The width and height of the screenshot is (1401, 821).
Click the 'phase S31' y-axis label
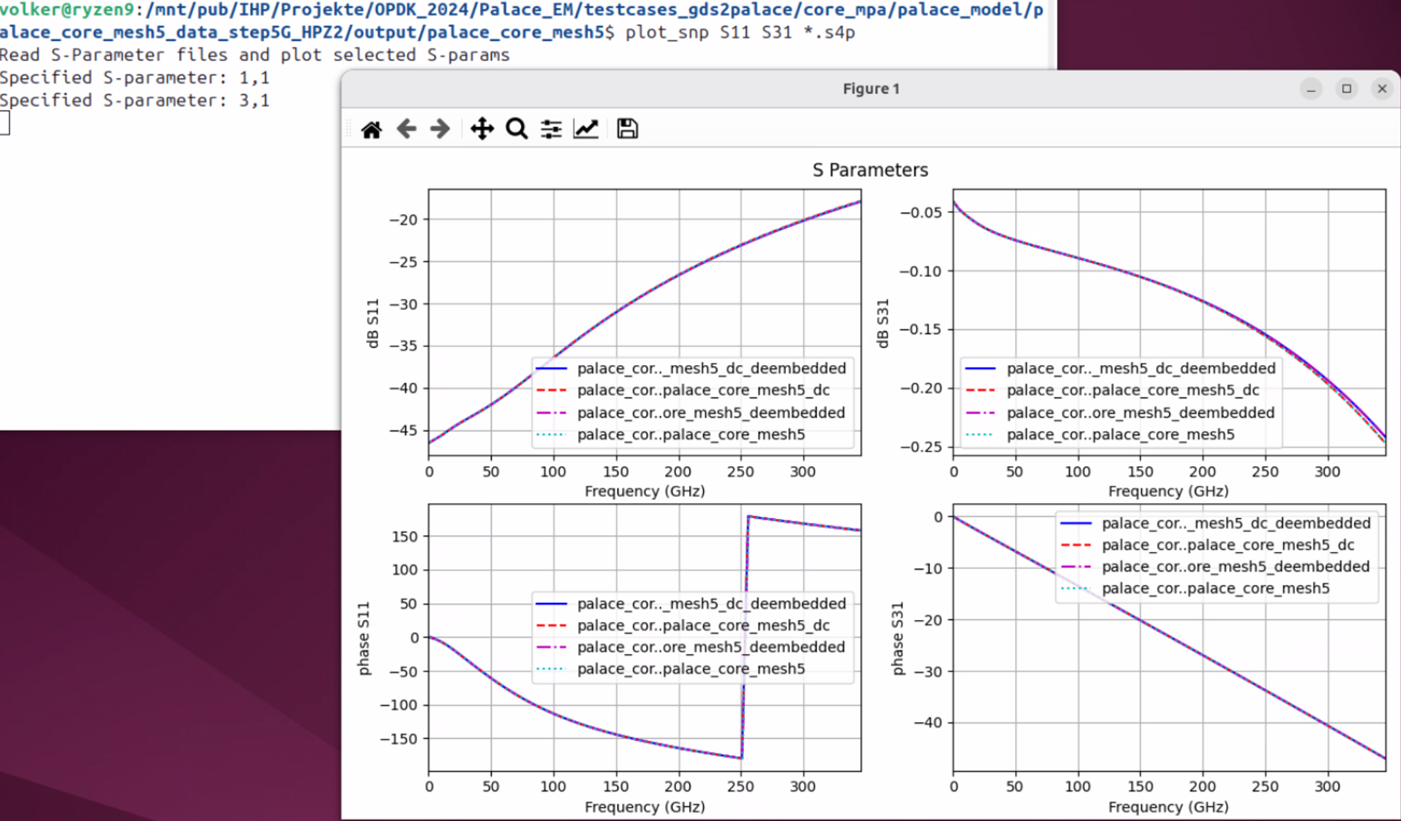tap(898, 637)
